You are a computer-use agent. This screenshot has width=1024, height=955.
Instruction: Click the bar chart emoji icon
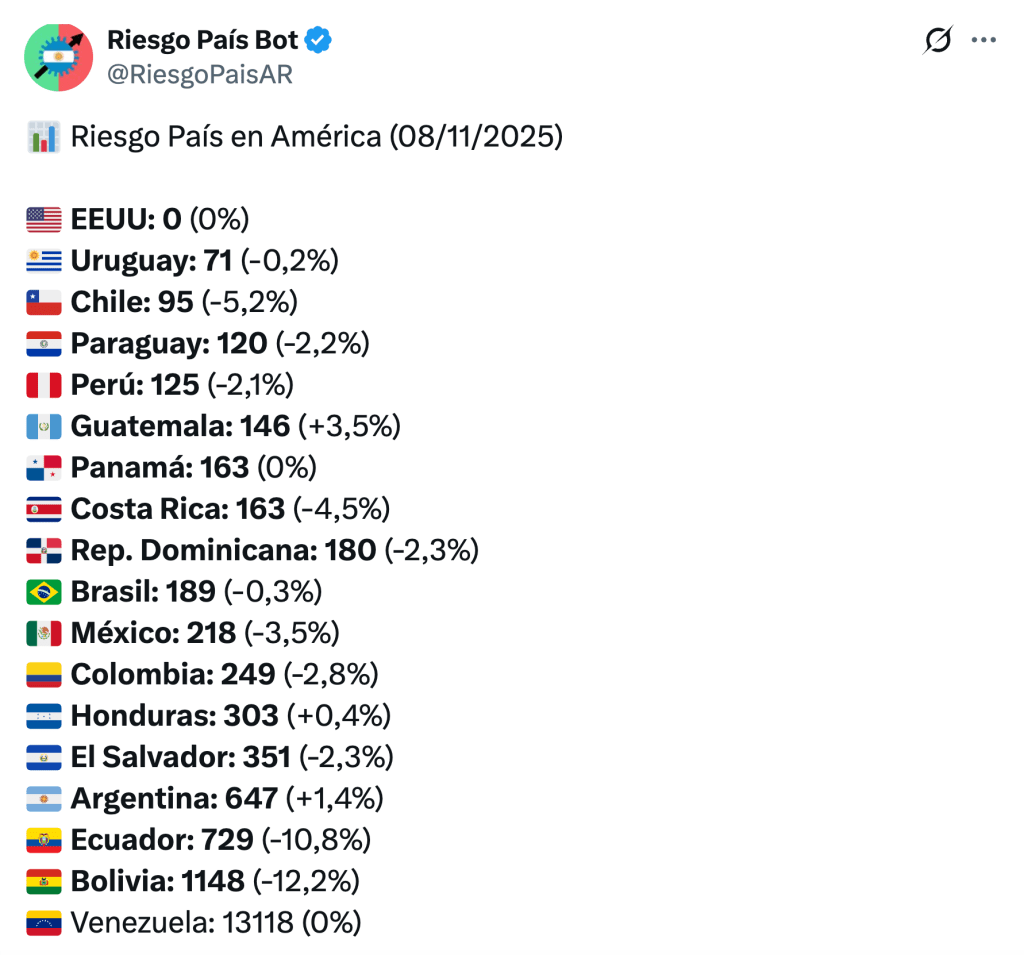coord(43,137)
